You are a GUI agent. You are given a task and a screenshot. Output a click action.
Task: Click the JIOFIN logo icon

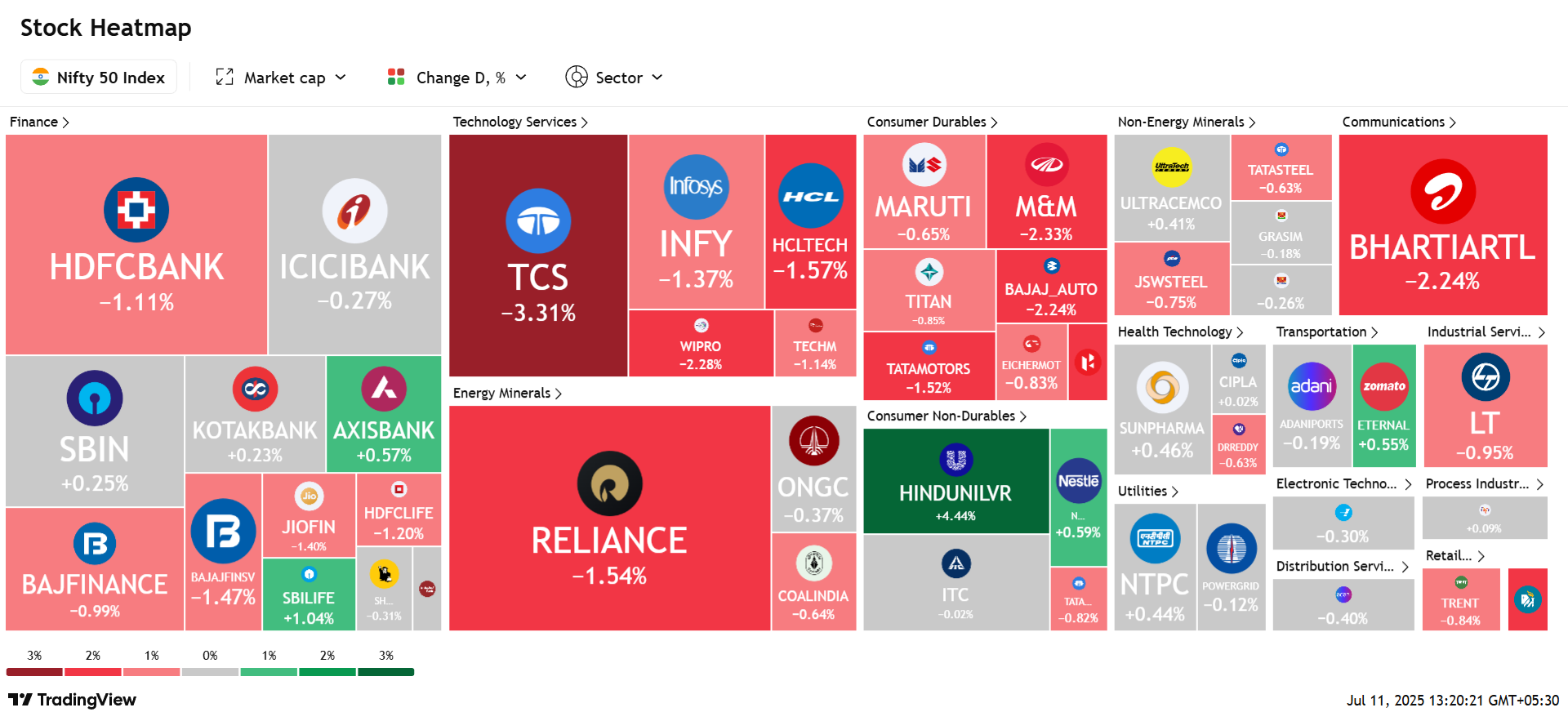coord(309,496)
